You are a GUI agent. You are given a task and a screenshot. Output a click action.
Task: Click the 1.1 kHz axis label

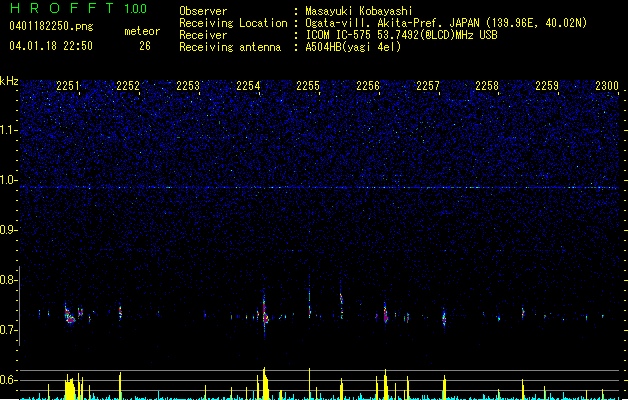point(9,130)
